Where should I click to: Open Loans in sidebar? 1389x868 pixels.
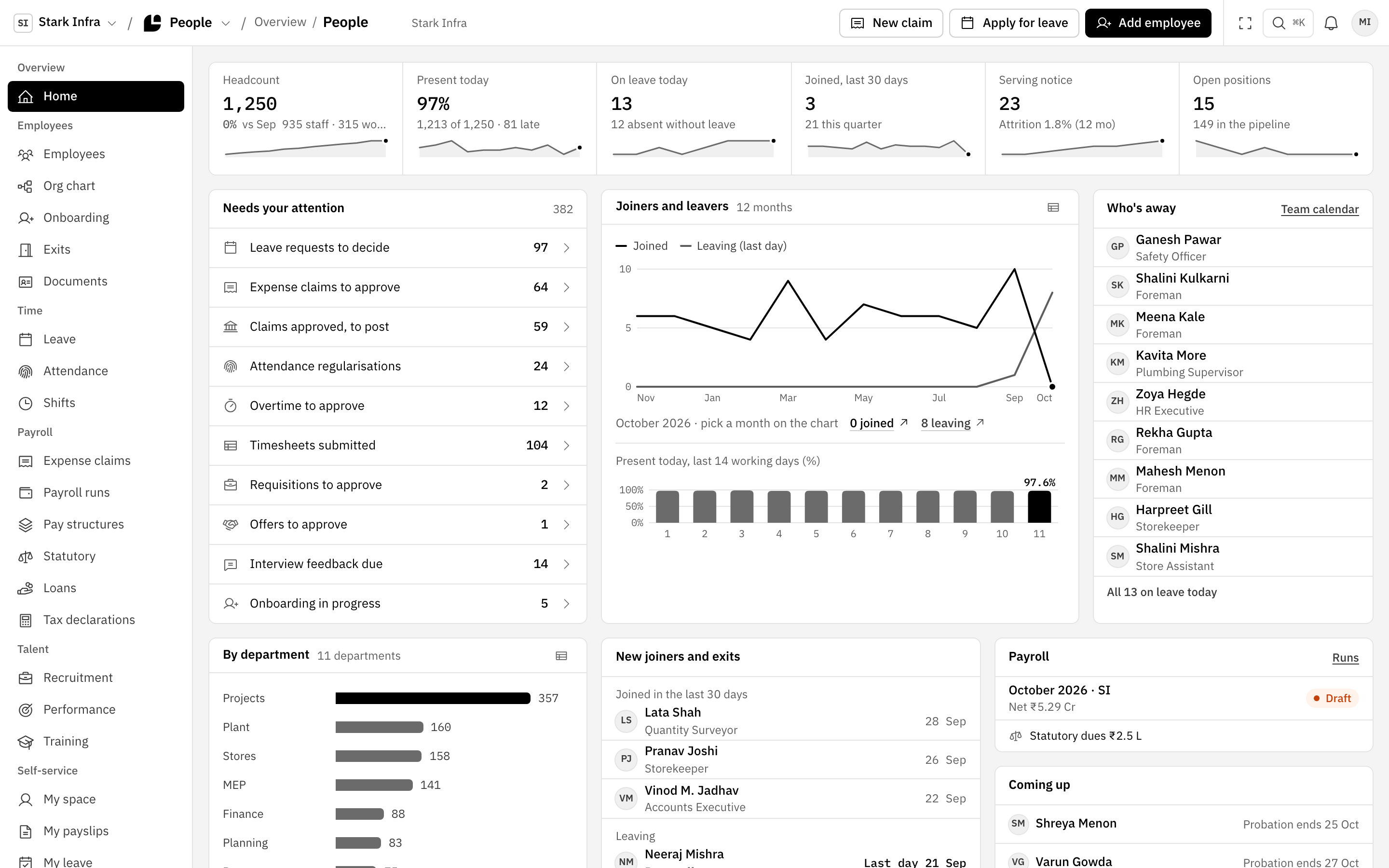[96, 588]
